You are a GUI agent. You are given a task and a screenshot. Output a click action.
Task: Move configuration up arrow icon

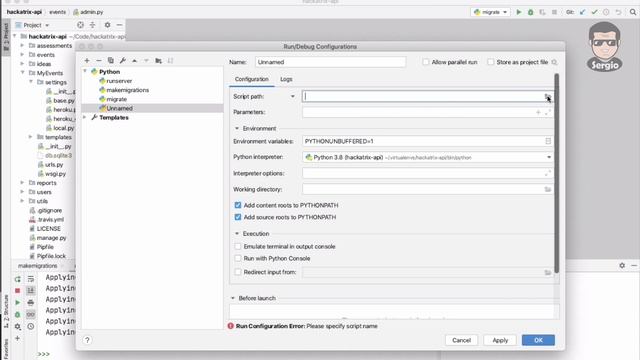[x=134, y=60]
